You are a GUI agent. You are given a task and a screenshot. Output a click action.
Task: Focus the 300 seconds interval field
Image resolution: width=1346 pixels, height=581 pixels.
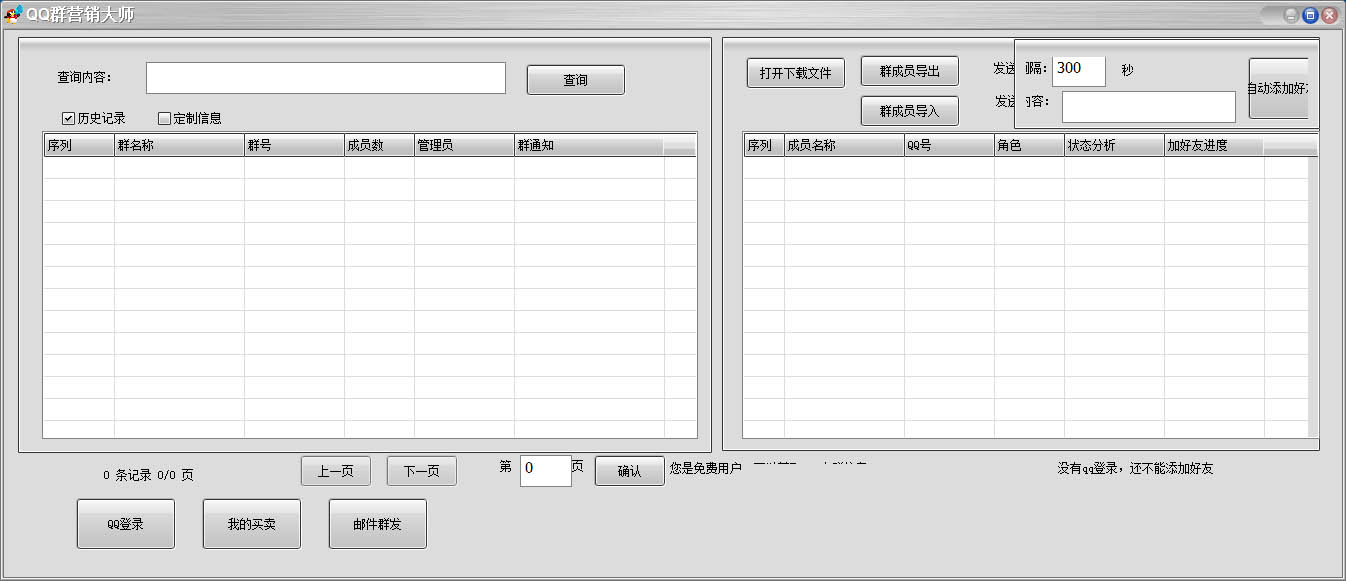point(1079,70)
